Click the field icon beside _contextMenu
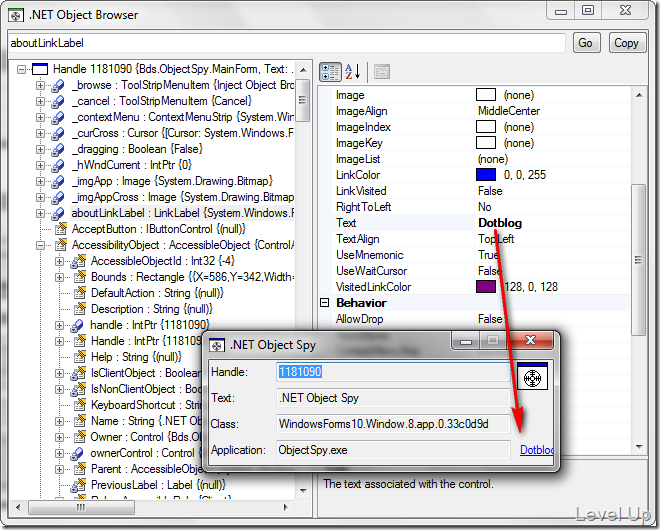660x530 pixels. pos(58,117)
